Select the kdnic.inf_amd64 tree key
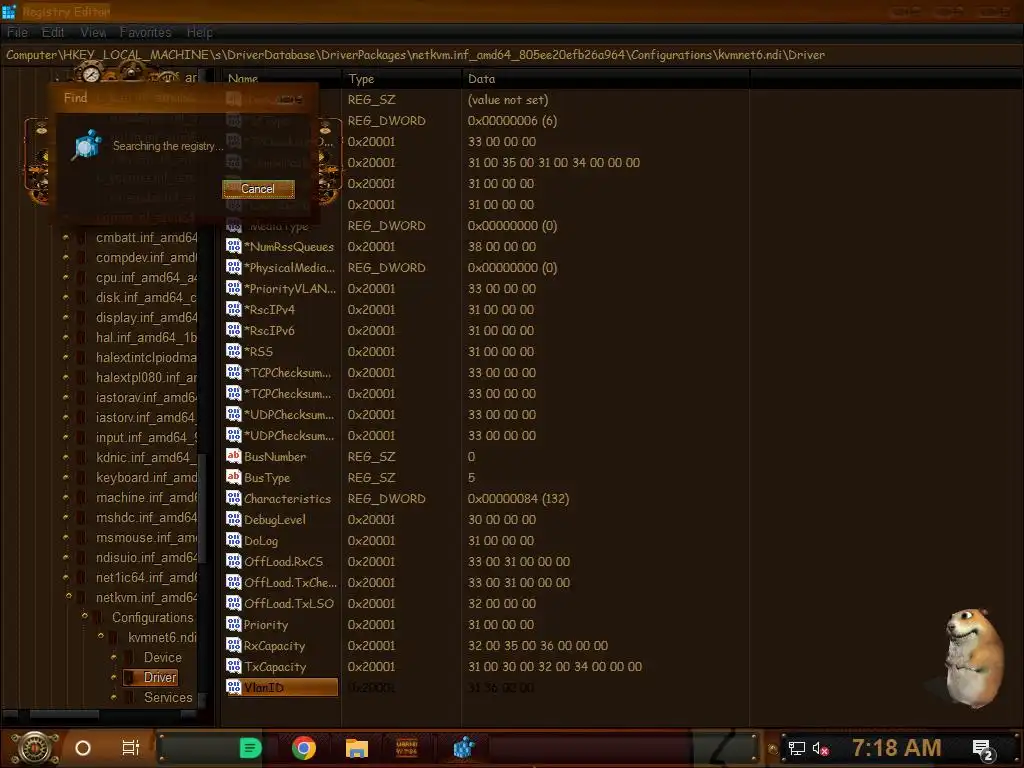This screenshot has height=768, width=1024. coord(146,457)
